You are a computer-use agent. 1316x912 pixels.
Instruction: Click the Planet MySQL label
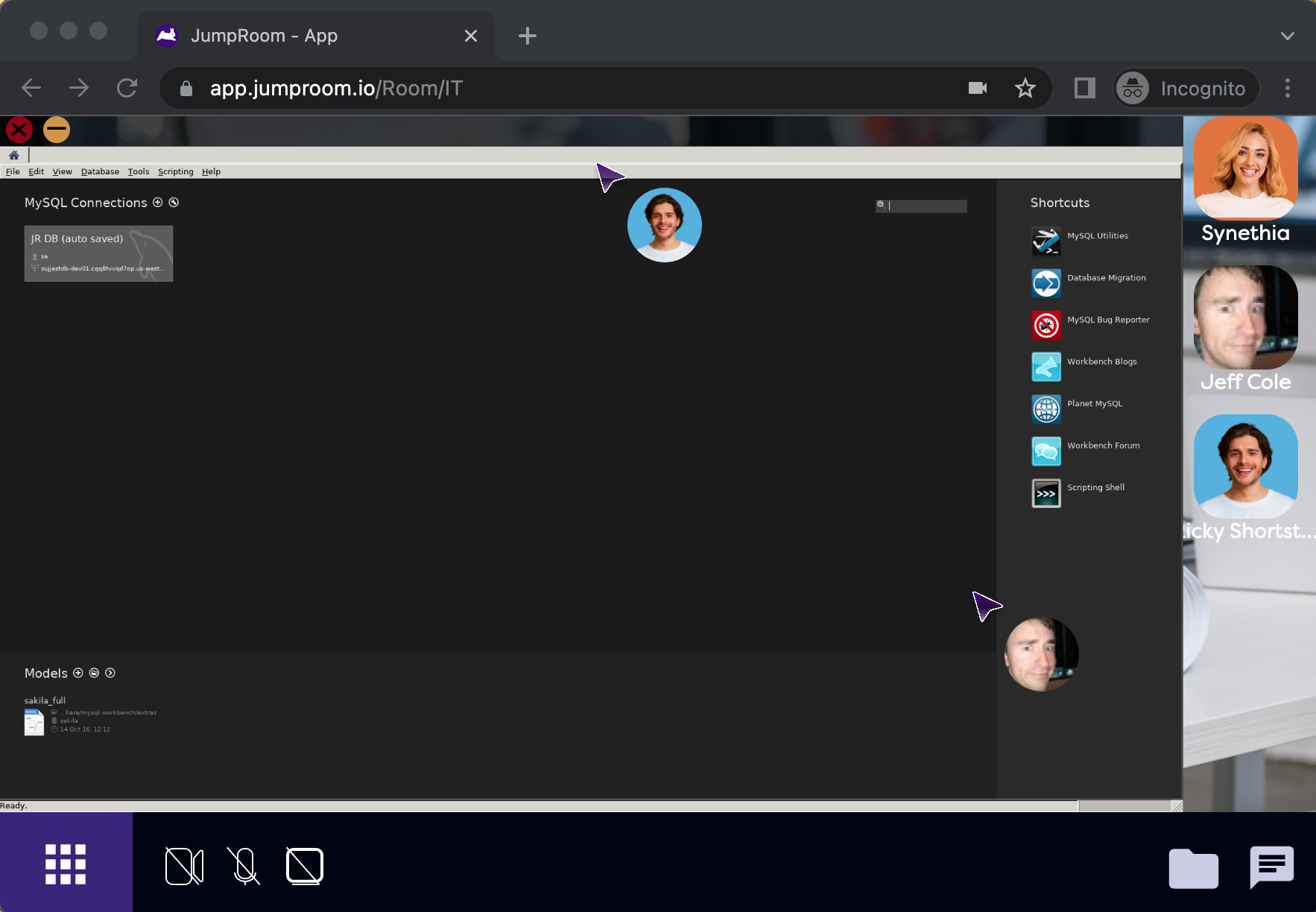click(x=1095, y=404)
